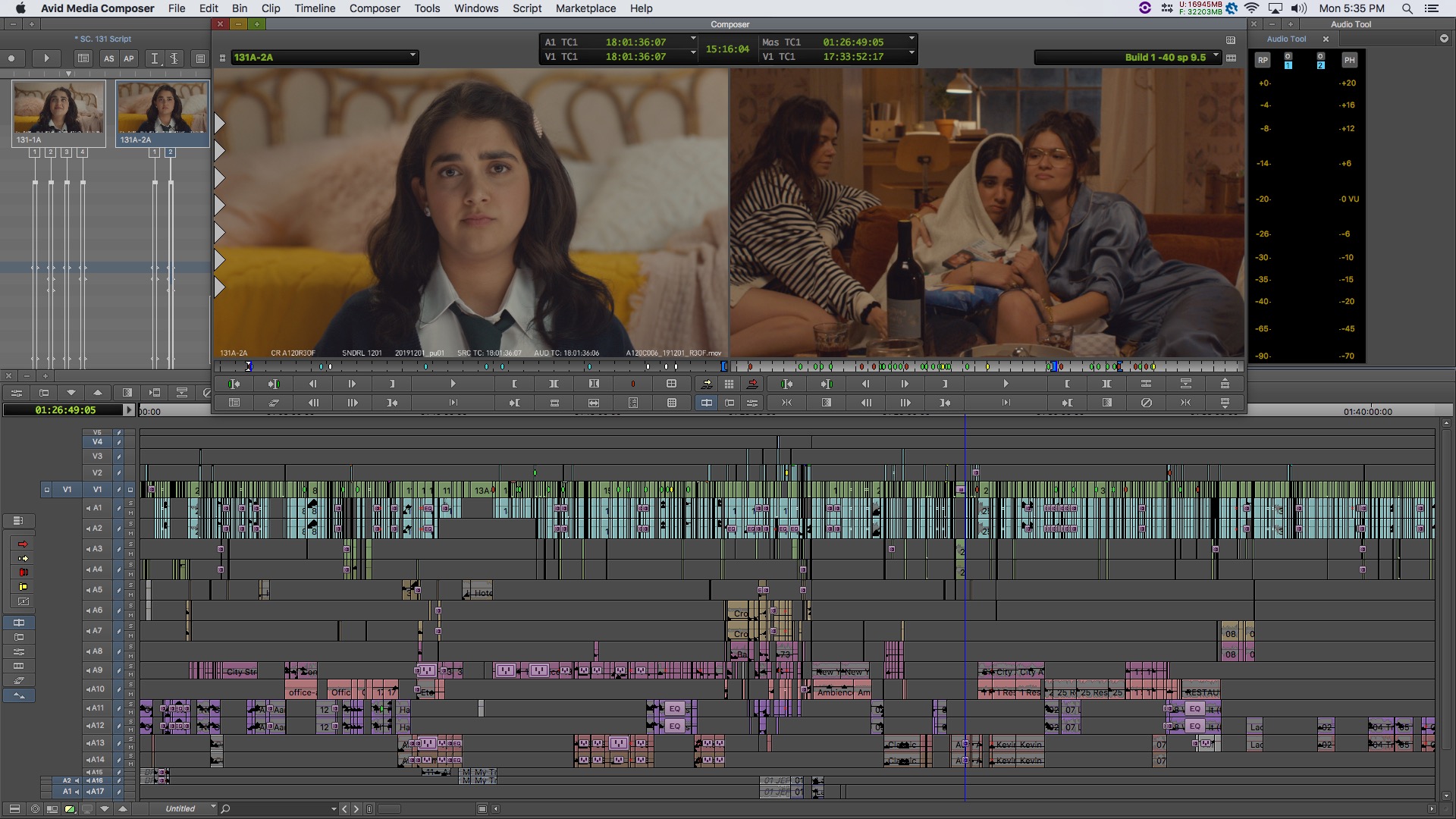
Task: Toggle V1 video monitor icon
Action: (x=130, y=489)
